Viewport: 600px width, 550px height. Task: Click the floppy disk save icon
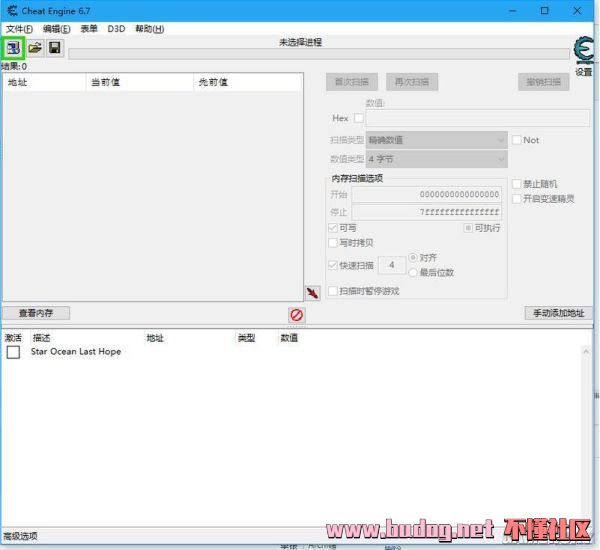[55, 48]
